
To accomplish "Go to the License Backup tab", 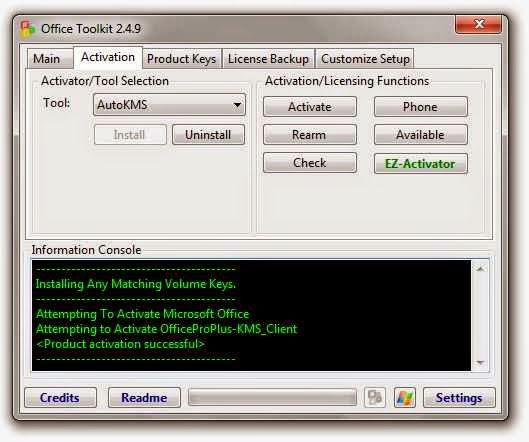I will tap(269, 59).
